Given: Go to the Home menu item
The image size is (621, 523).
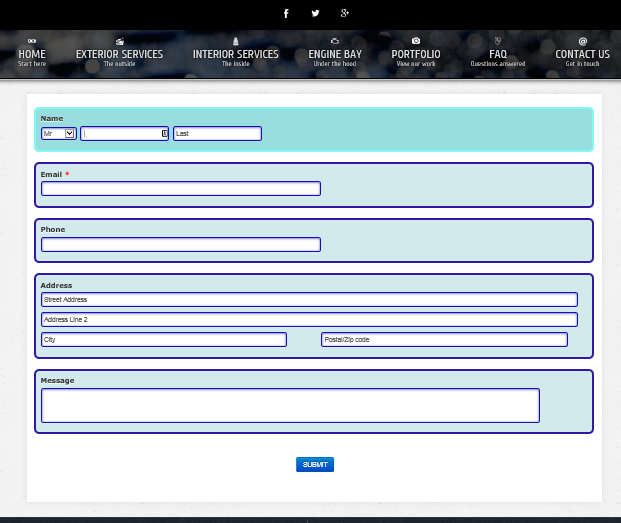Looking at the screenshot, I should coord(32,55).
